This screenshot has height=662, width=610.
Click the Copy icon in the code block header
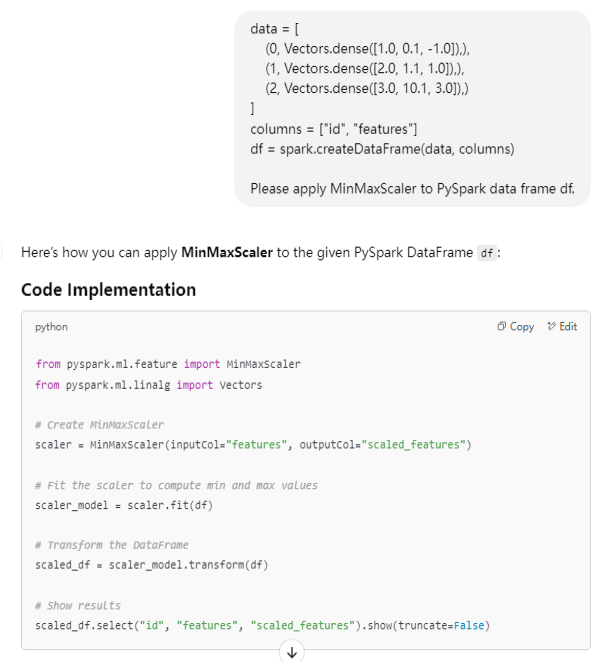pos(502,327)
